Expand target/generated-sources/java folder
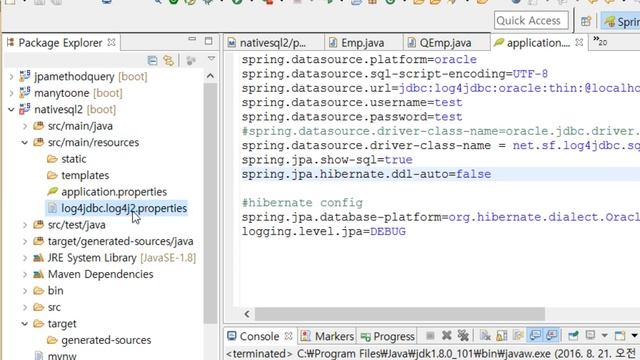 point(25,241)
